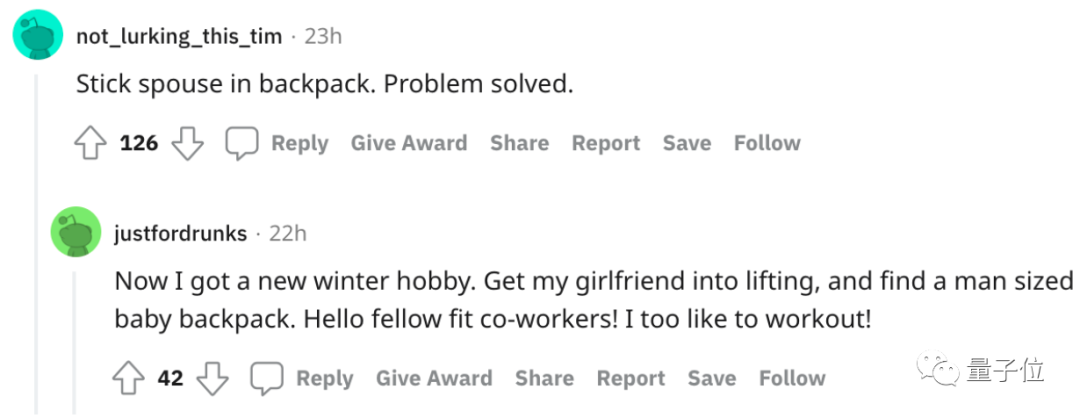
Task: Give Award to justfordrunks reply
Action: point(434,378)
